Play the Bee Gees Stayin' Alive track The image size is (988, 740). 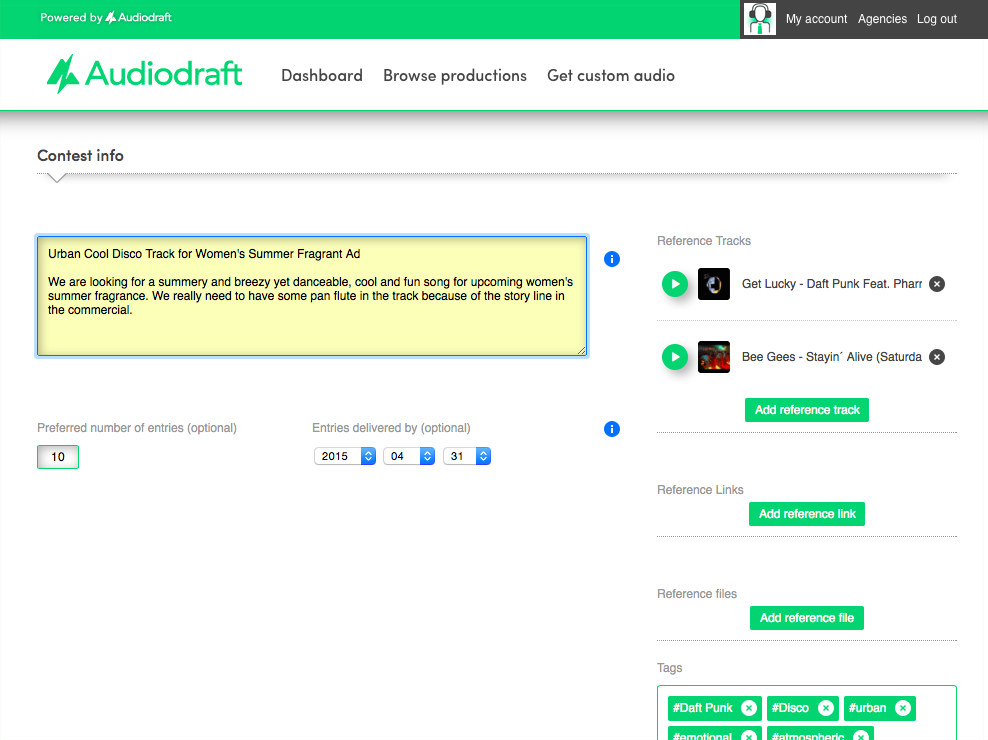coord(675,357)
